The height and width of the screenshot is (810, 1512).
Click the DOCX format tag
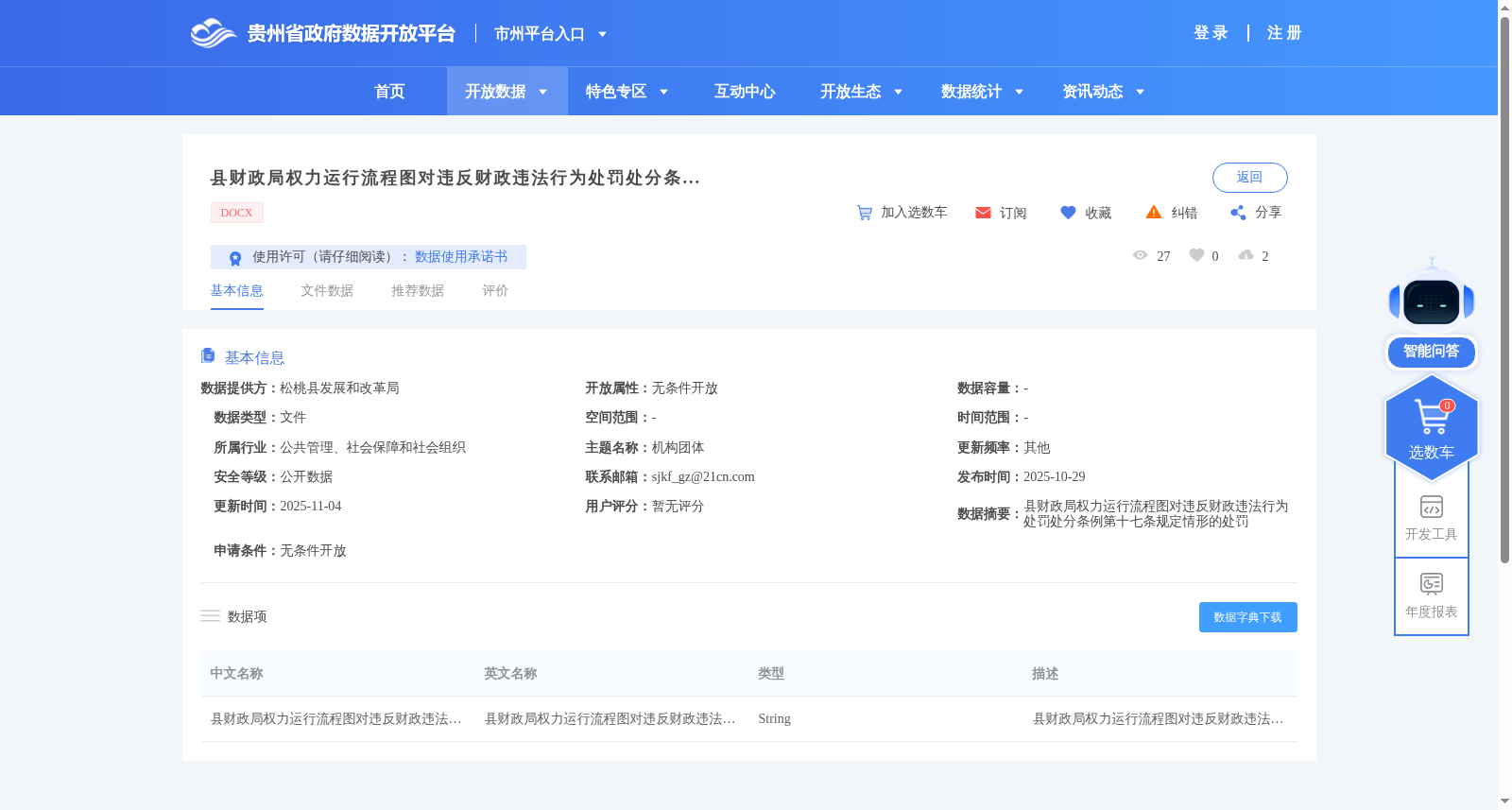click(x=236, y=213)
